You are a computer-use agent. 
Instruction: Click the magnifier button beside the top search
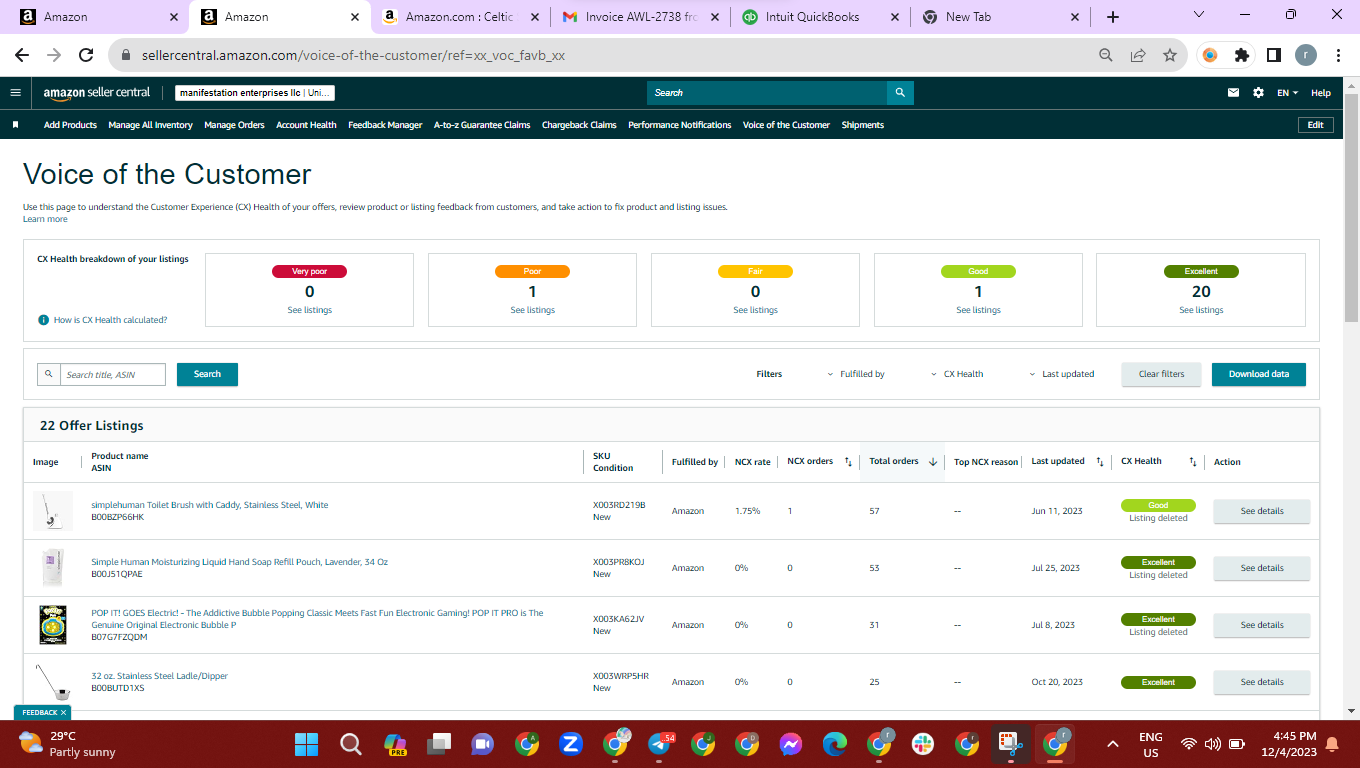[900, 93]
